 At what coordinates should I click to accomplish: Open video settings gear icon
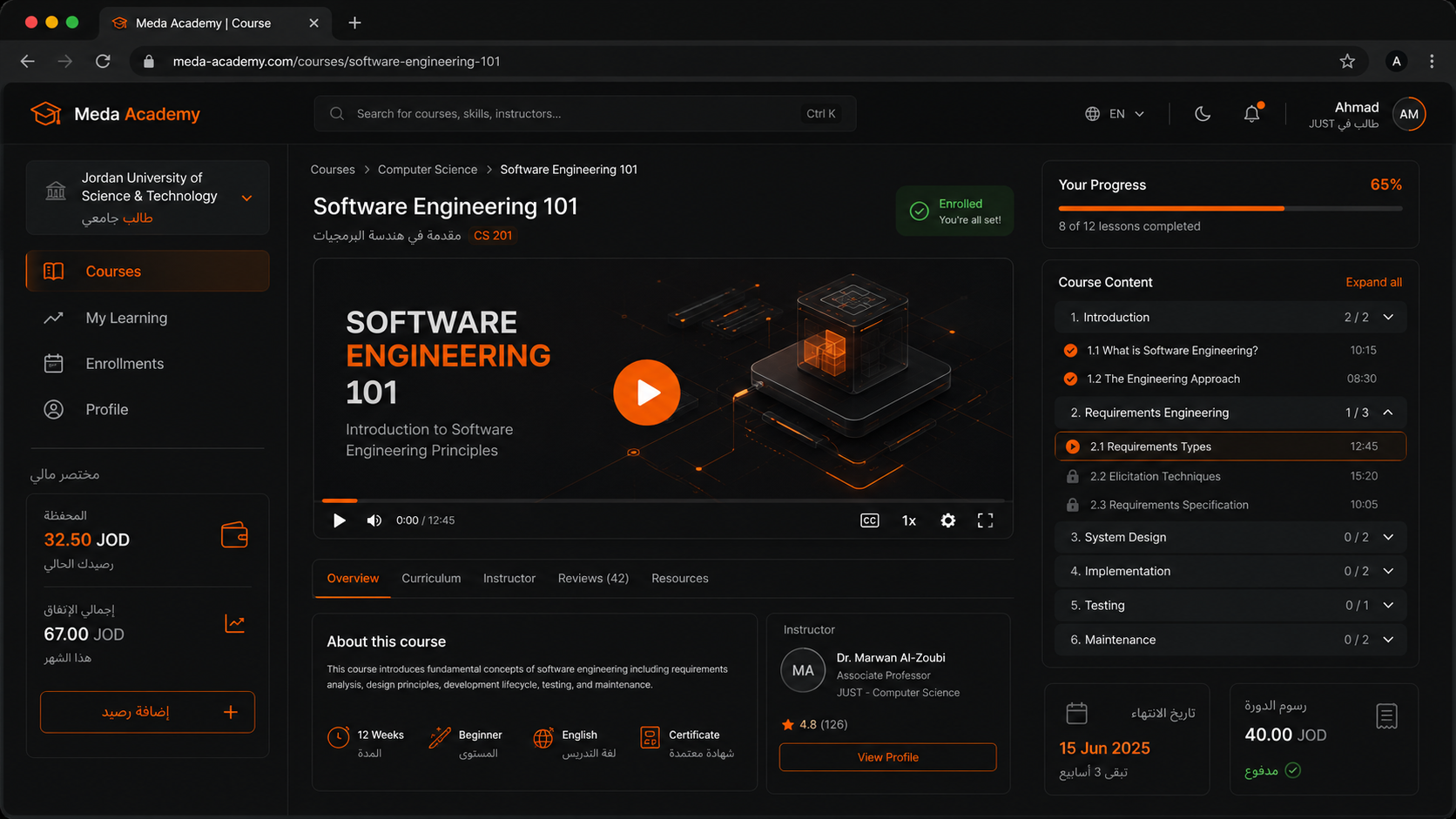coord(948,520)
